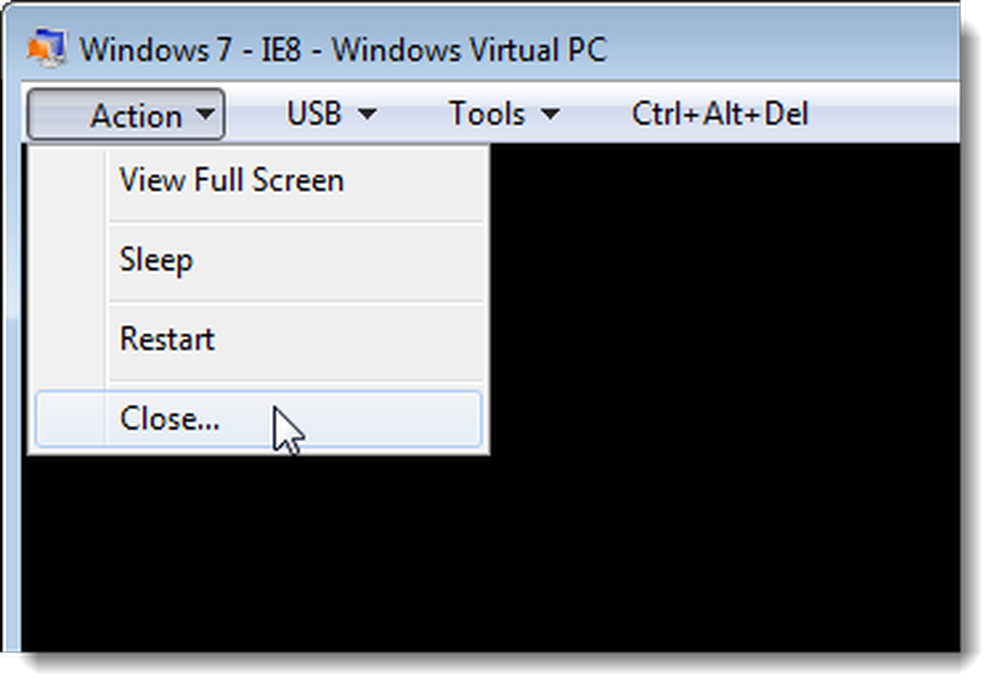Click the Virtual PC icon in title bar
This screenshot has height=692, width=1000.
click(46, 47)
